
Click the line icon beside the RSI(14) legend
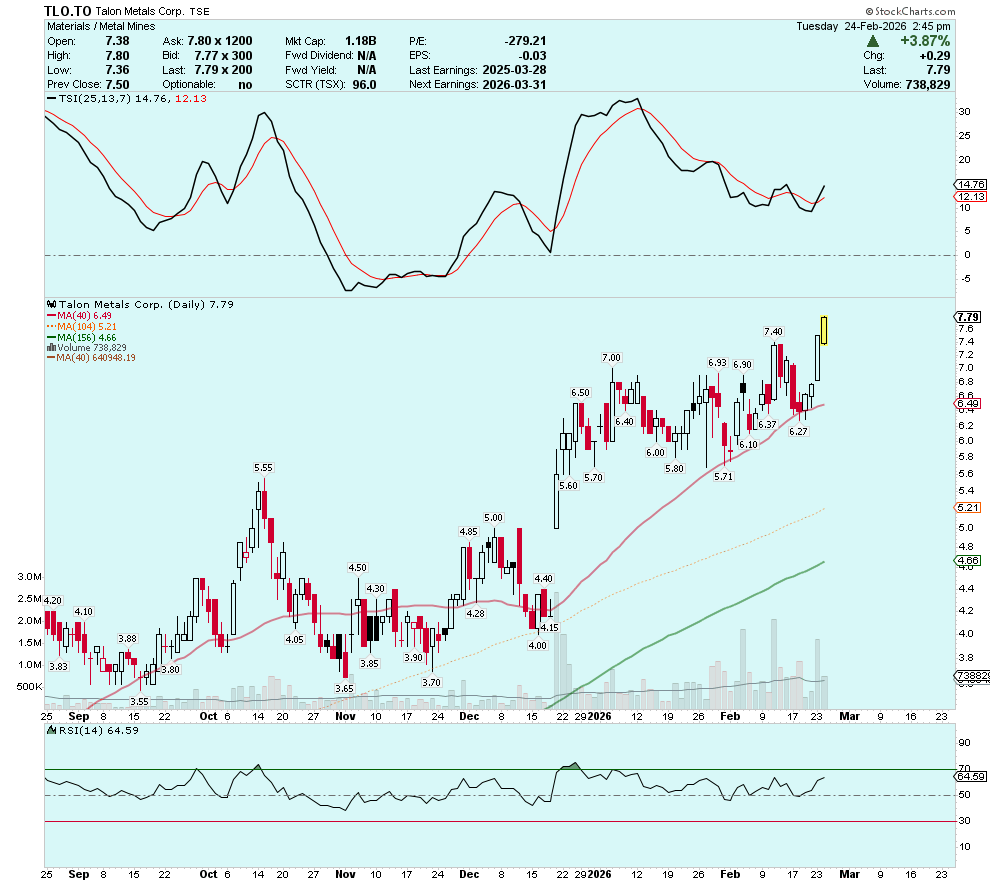(x=52, y=730)
